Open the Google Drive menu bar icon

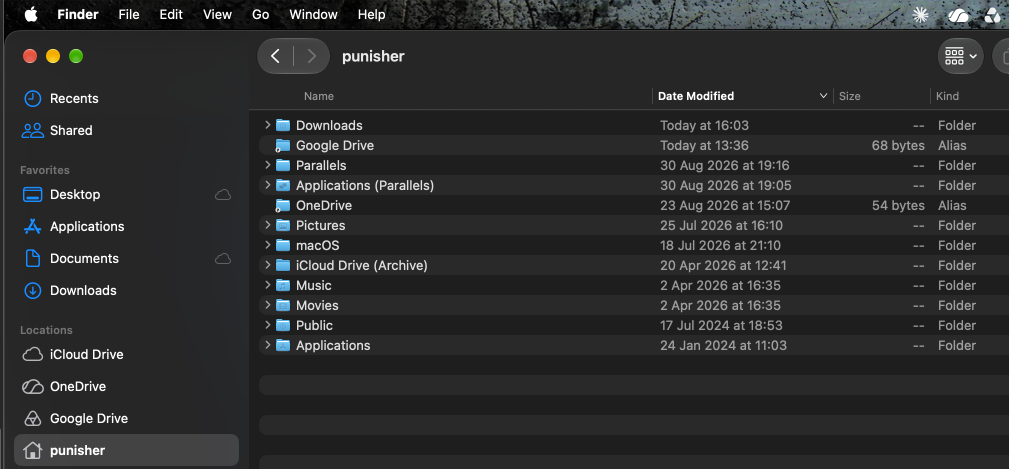992,15
